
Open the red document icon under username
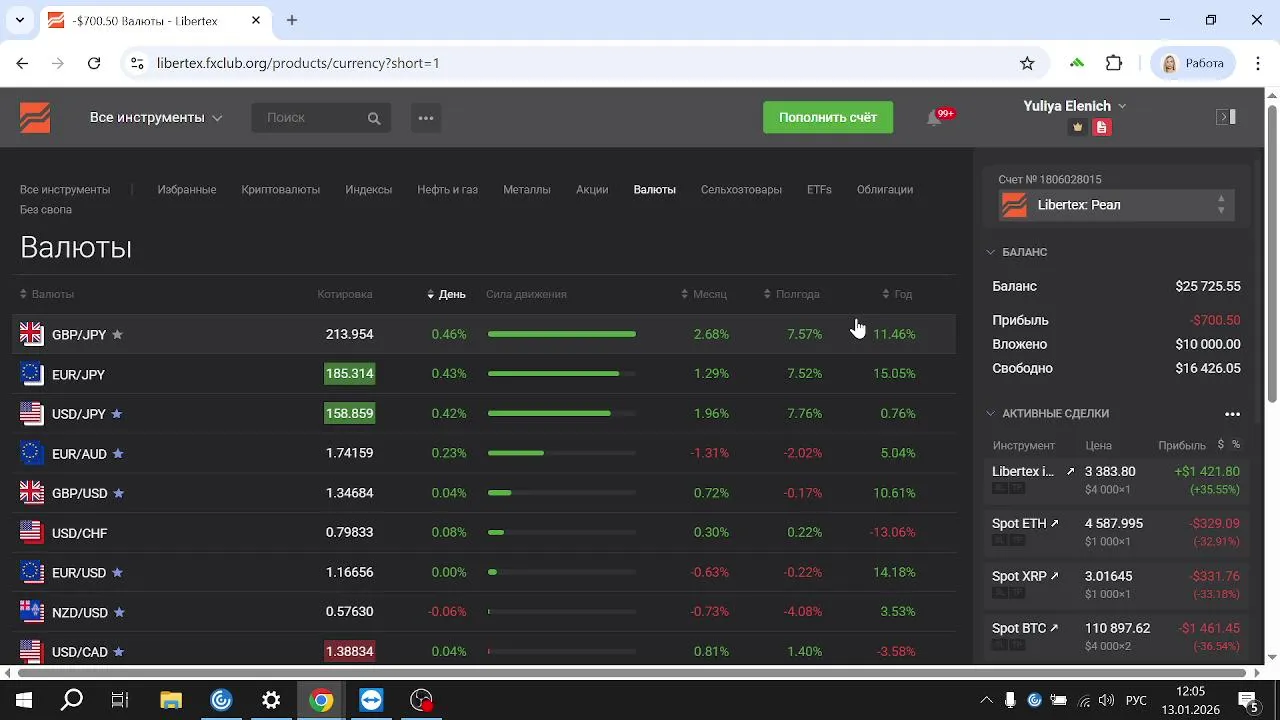pyautogui.click(x=1101, y=127)
